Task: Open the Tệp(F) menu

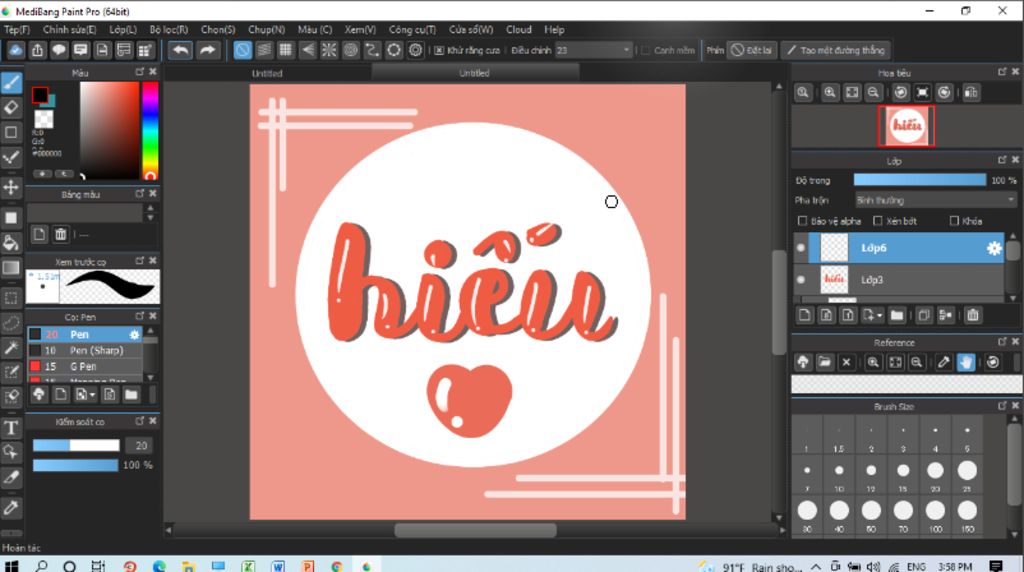Action: (17, 29)
